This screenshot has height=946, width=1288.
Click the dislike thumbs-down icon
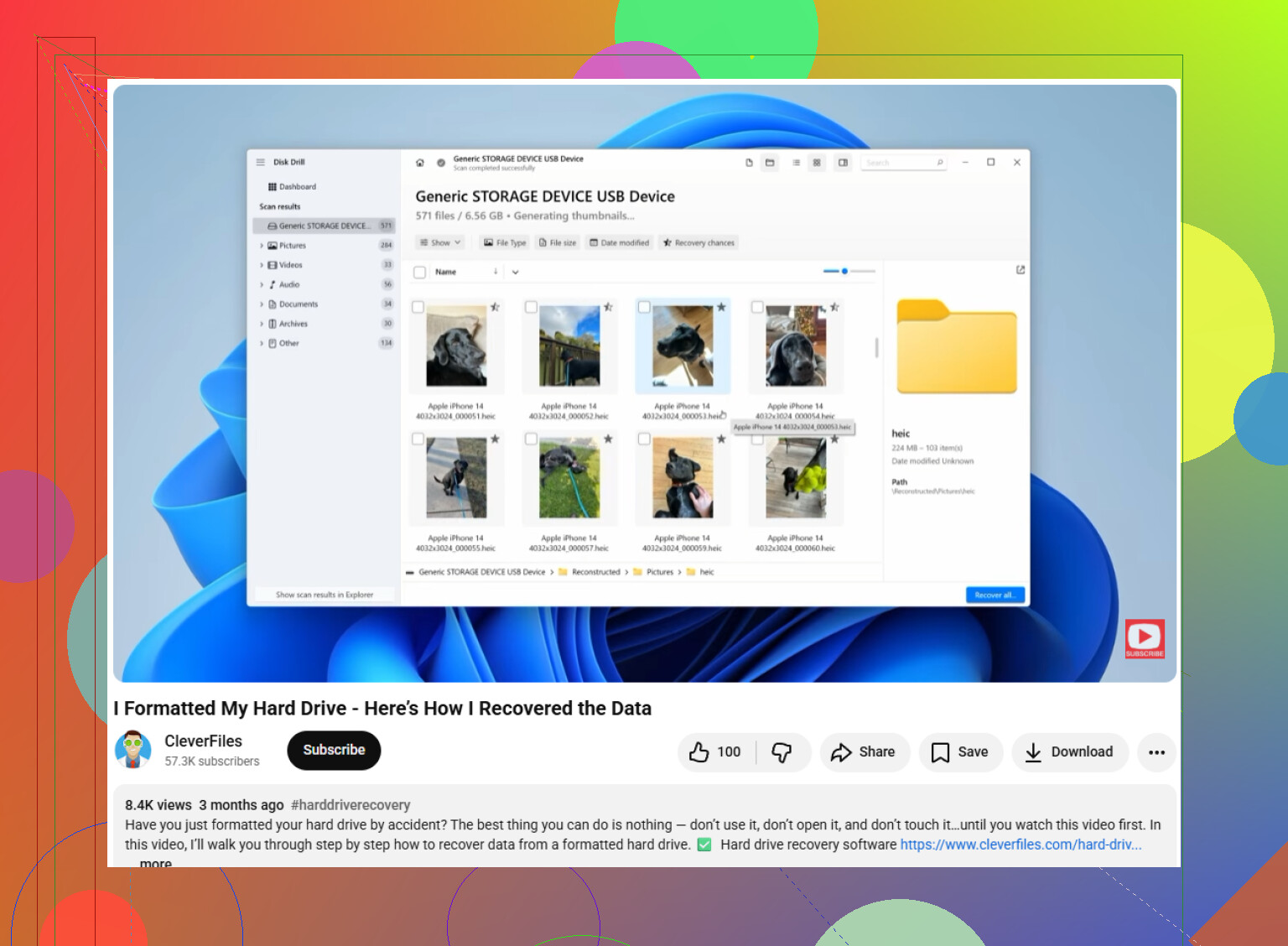(x=782, y=752)
